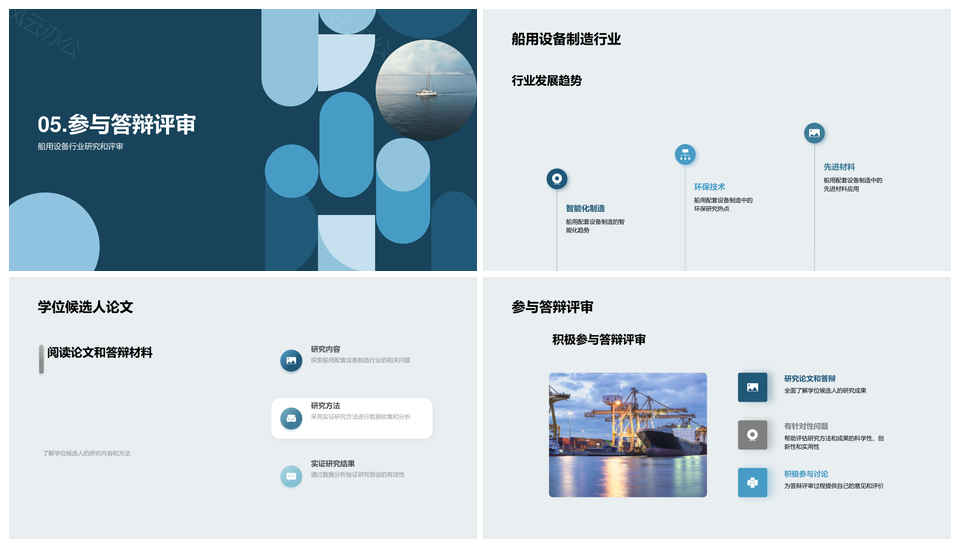Viewport: 960px width, 548px height.
Task: Click the dark blue 研究论文和答辩 icon
Action: pyautogui.click(x=752, y=387)
